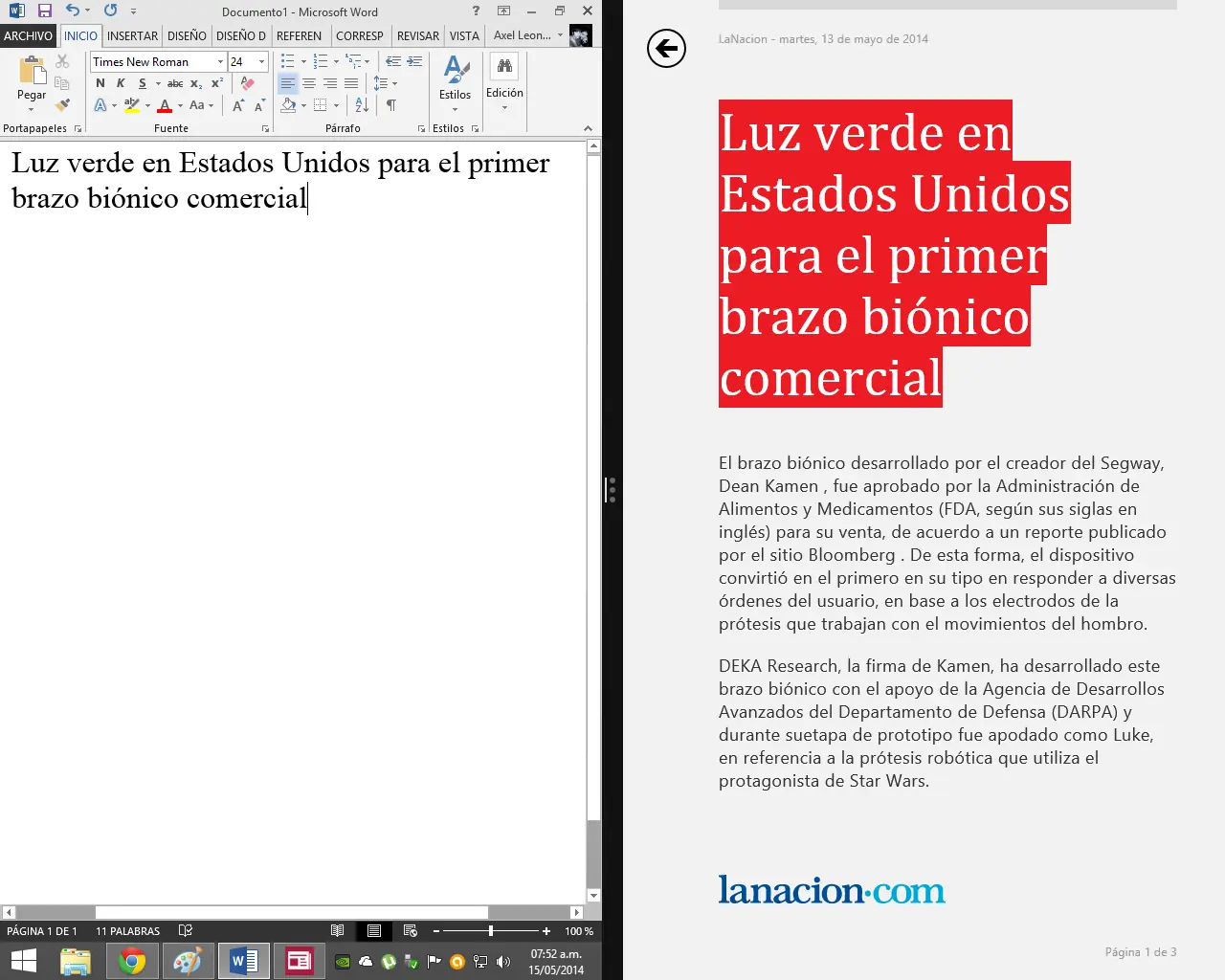Toggle superscript formatting
The width and height of the screenshot is (1225, 980).
(x=217, y=83)
